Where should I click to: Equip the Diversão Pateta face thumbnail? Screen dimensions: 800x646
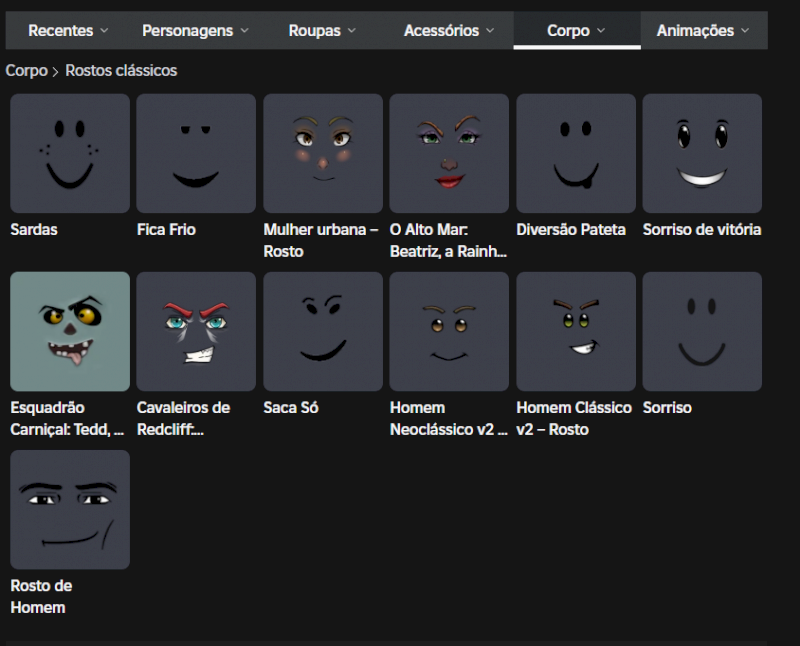click(576, 153)
